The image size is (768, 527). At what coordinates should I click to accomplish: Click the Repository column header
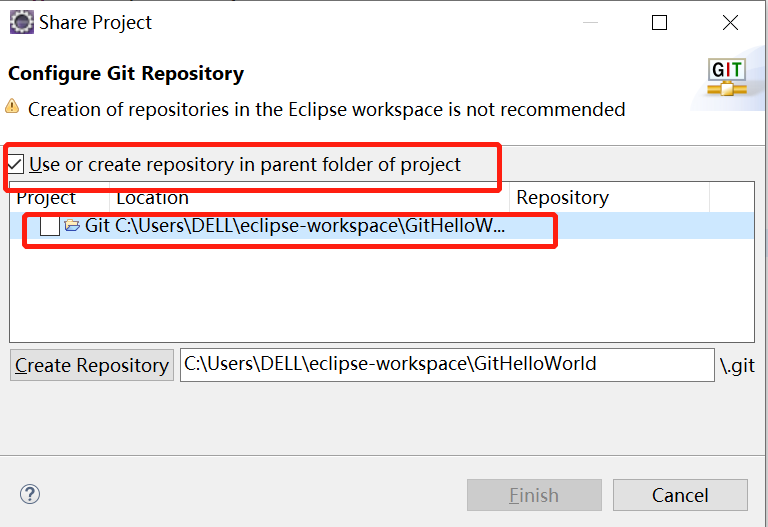pos(562,198)
